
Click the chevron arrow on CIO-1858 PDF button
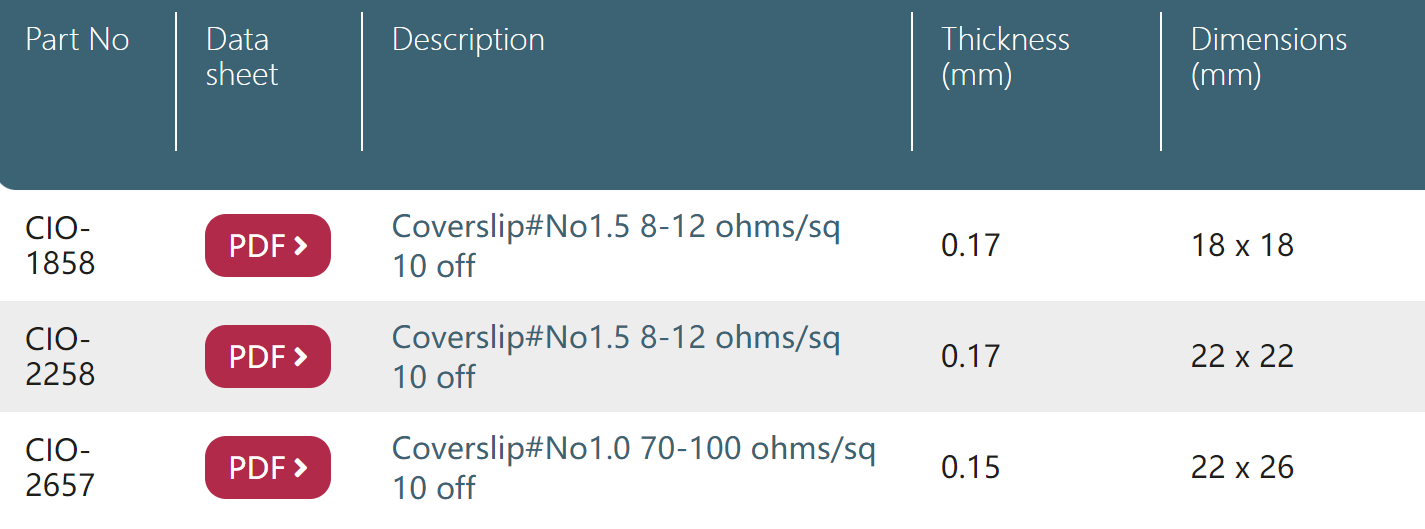click(x=300, y=246)
